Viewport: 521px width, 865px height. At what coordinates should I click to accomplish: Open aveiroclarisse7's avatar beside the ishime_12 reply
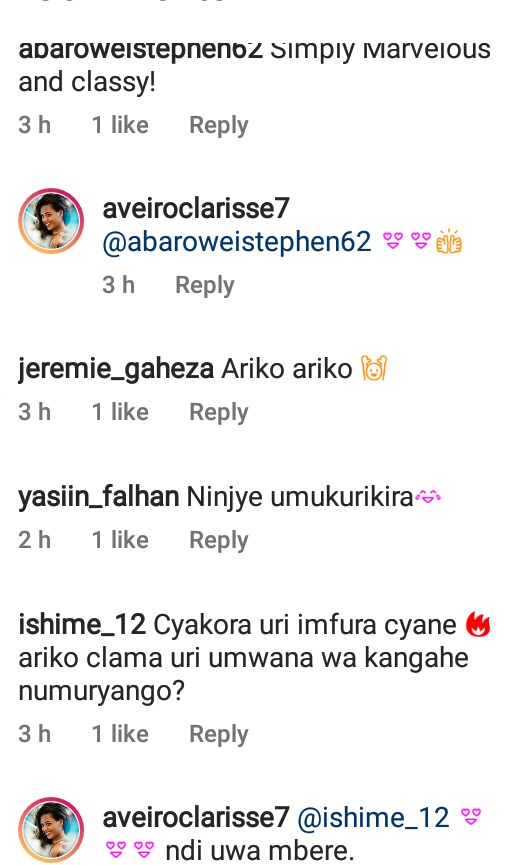coord(51,830)
